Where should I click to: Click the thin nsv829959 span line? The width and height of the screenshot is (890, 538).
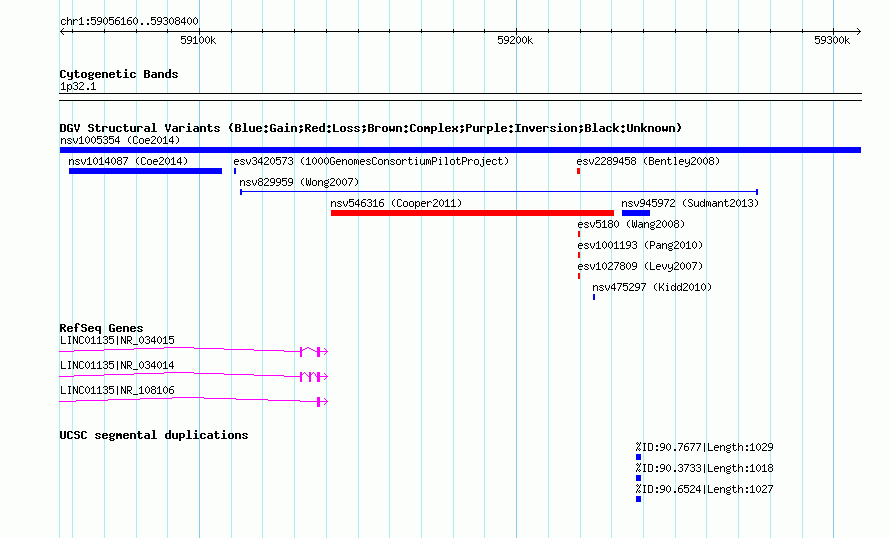[499, 192]
